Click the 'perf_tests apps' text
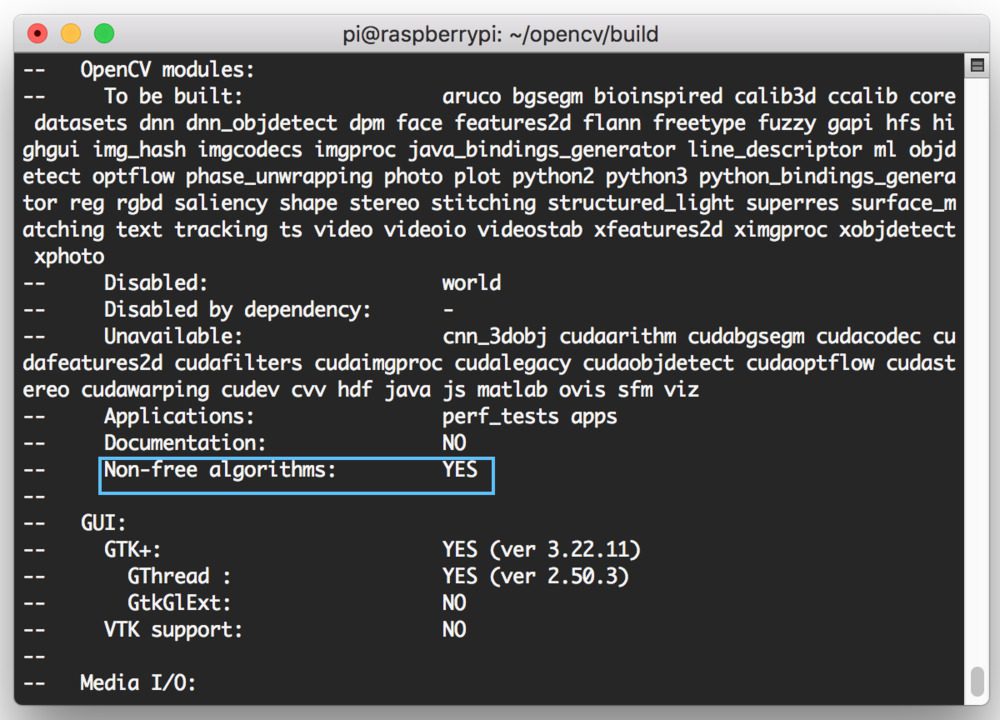 tap(530, 416)
